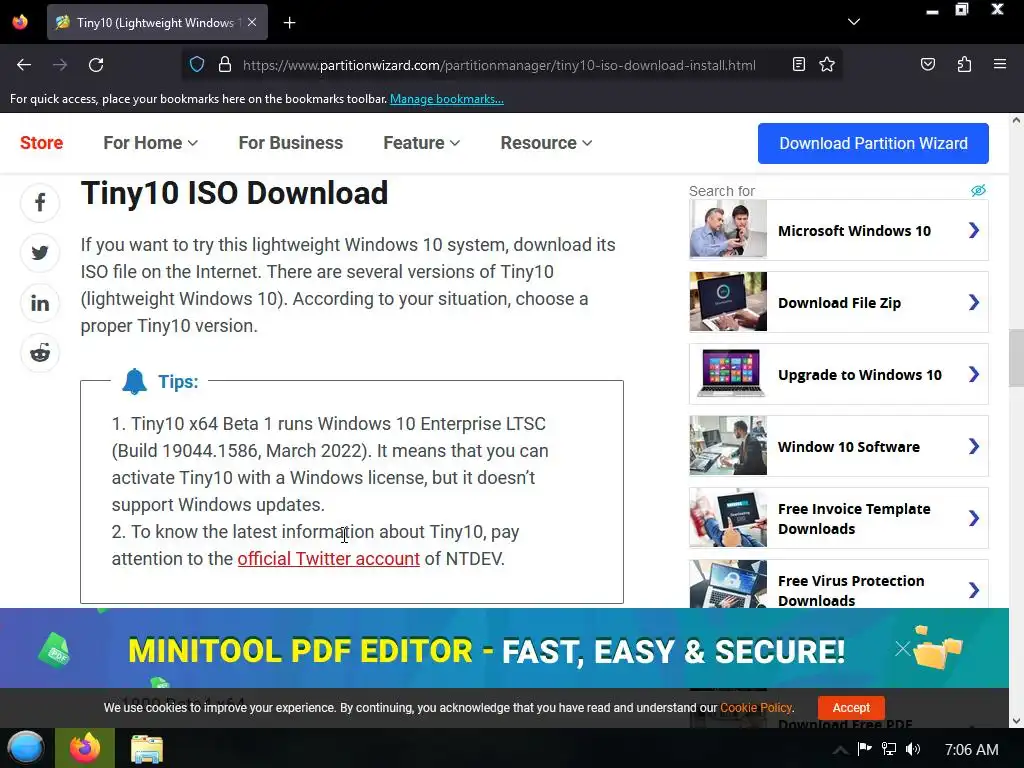Click the site security padlock icon
The width and height of the screenshot is (1024, 768).
225,65
